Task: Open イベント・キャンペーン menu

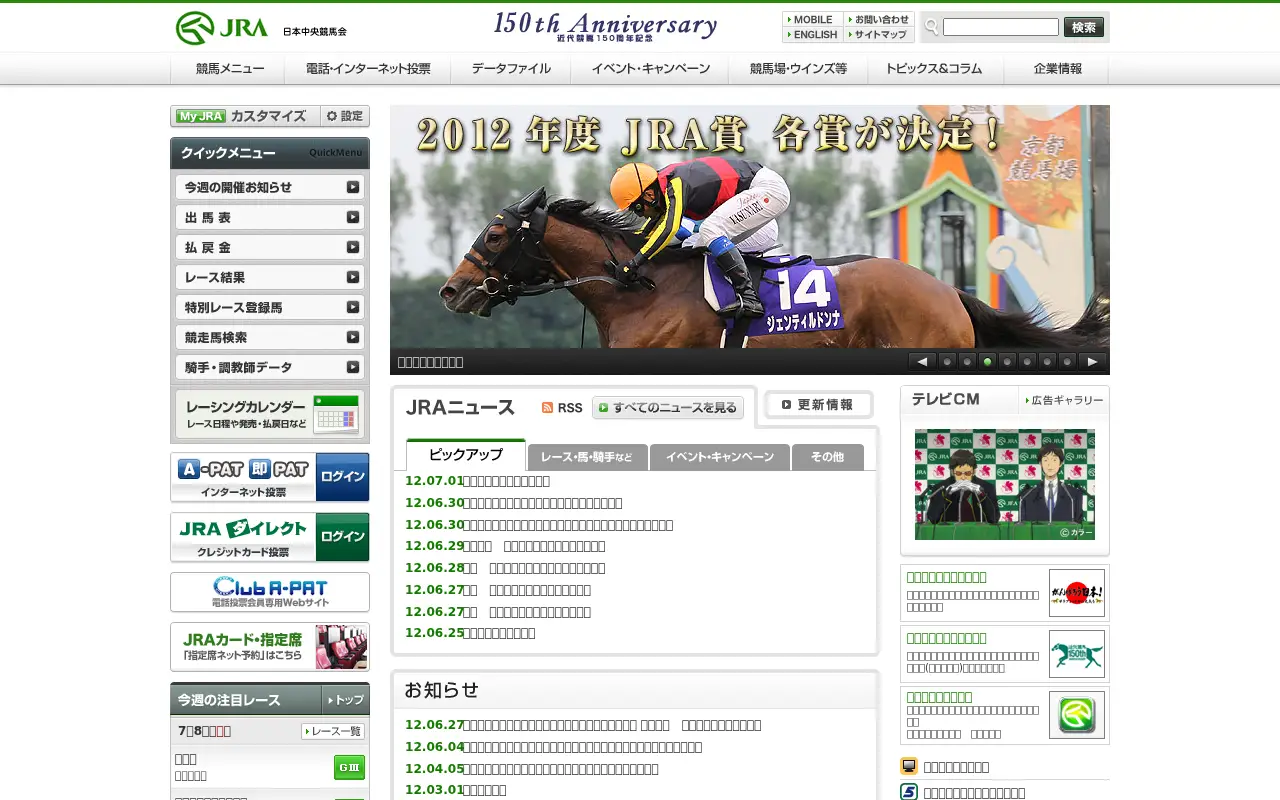Action: point(649,69)
